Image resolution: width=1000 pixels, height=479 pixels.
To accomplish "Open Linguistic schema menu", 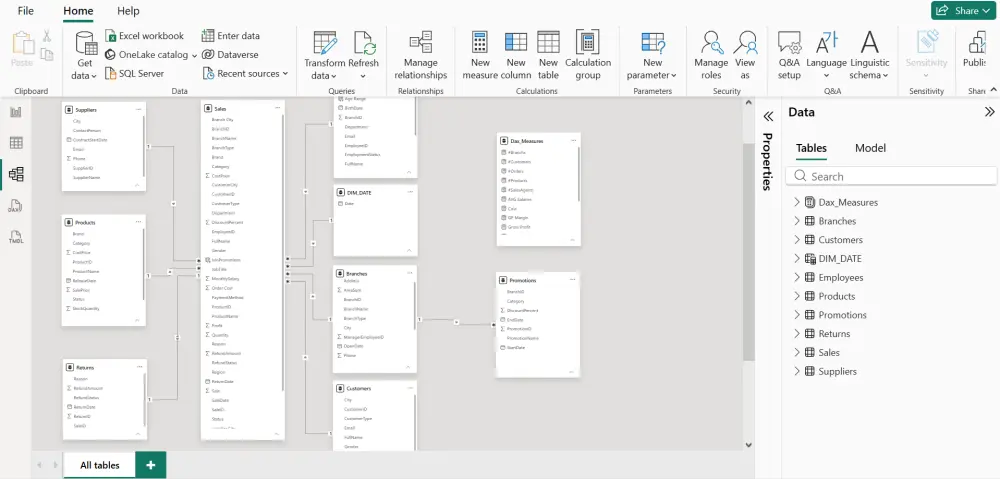I will click(869, 55).
